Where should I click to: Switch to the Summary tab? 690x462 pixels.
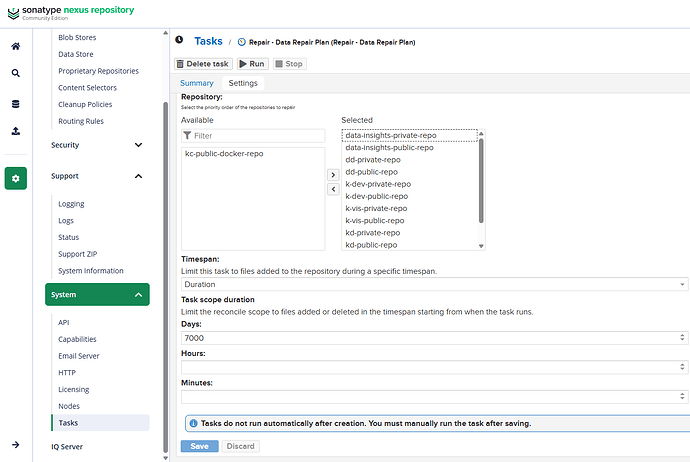click(x=196, y=83)
